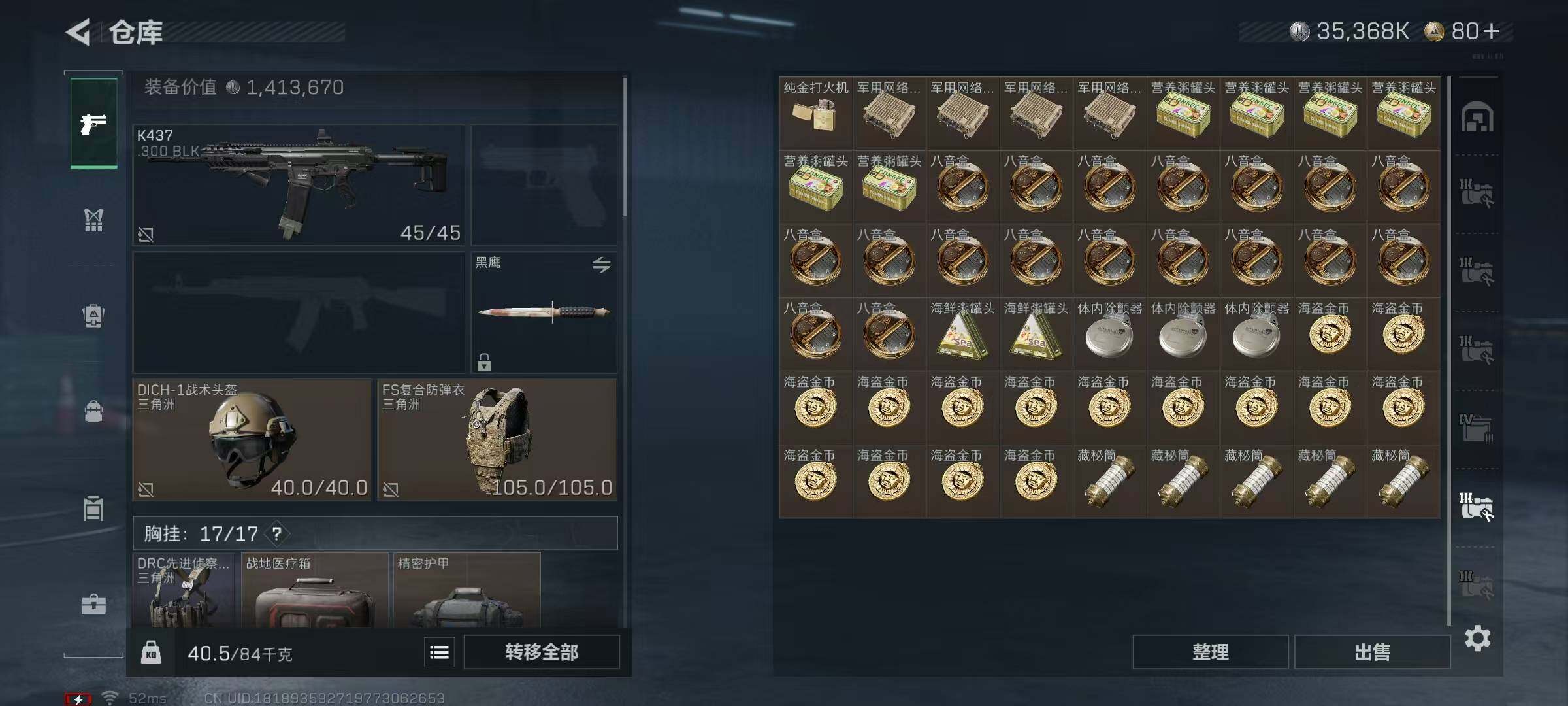Select the DICH-1战术头盔 helmet slot

pyautogui.click(x=252, y=440)
